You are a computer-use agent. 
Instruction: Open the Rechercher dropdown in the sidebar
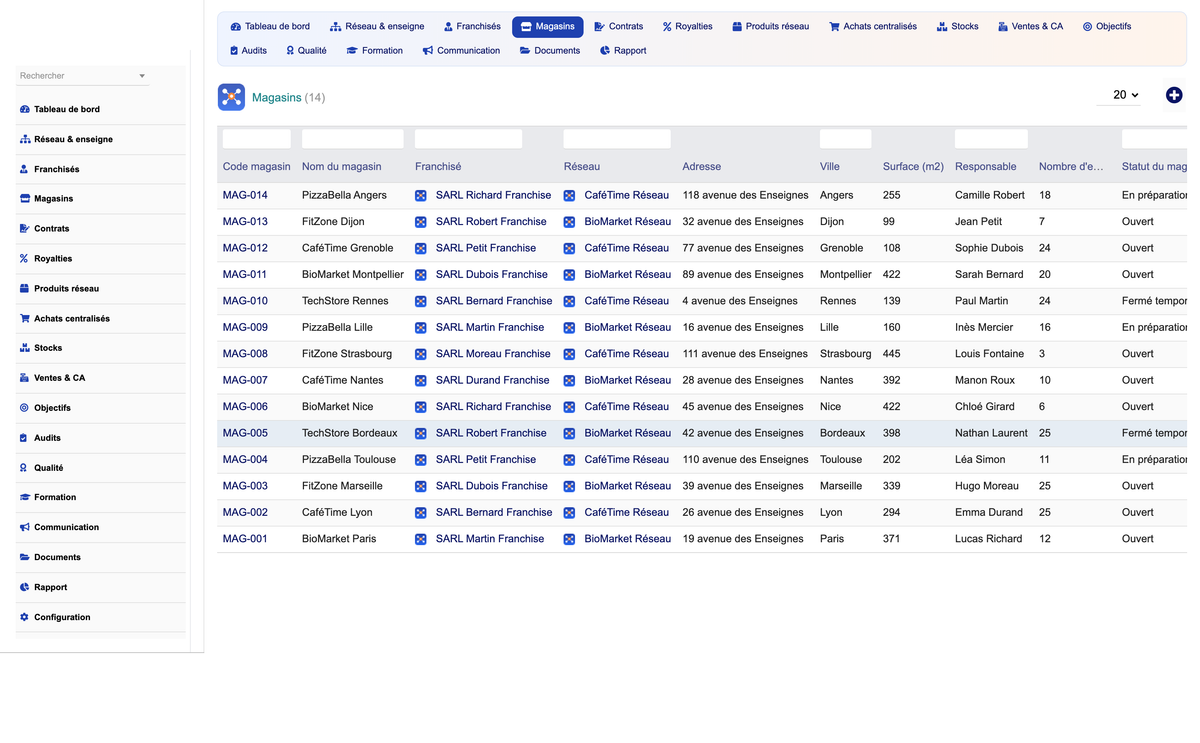coord(83,76)
